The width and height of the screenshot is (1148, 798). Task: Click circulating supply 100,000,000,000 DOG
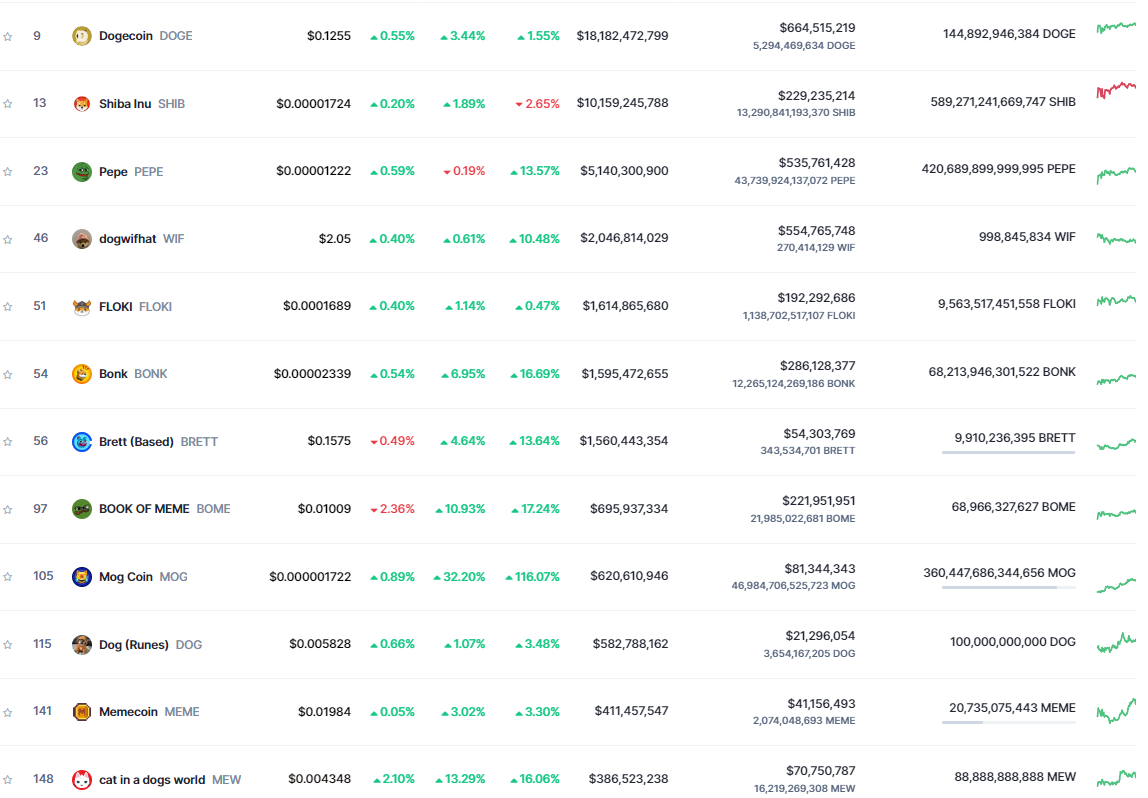1013,642
